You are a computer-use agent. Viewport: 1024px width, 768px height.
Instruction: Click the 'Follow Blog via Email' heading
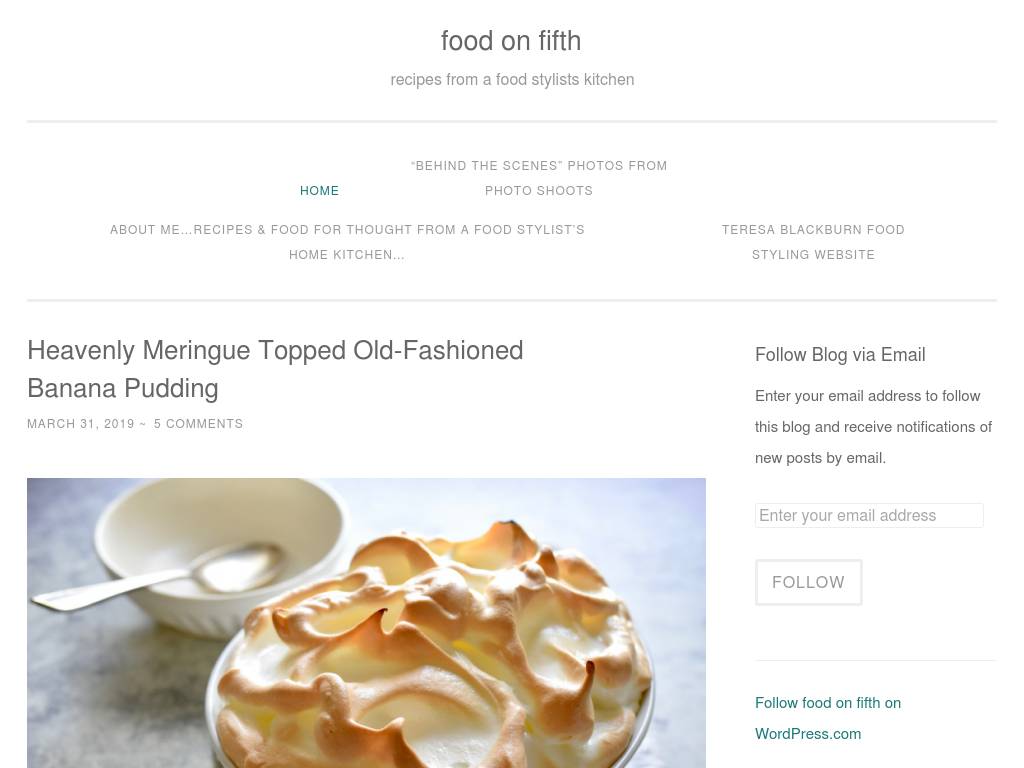tap(840, 355)
